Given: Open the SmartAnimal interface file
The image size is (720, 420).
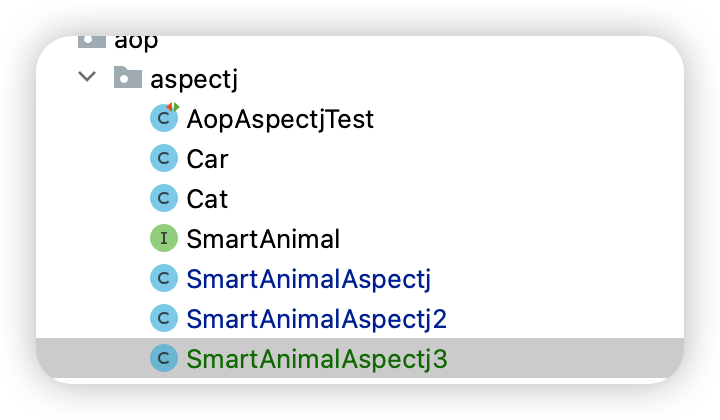Looking at the screenshot, I should [x=263, y=239].
